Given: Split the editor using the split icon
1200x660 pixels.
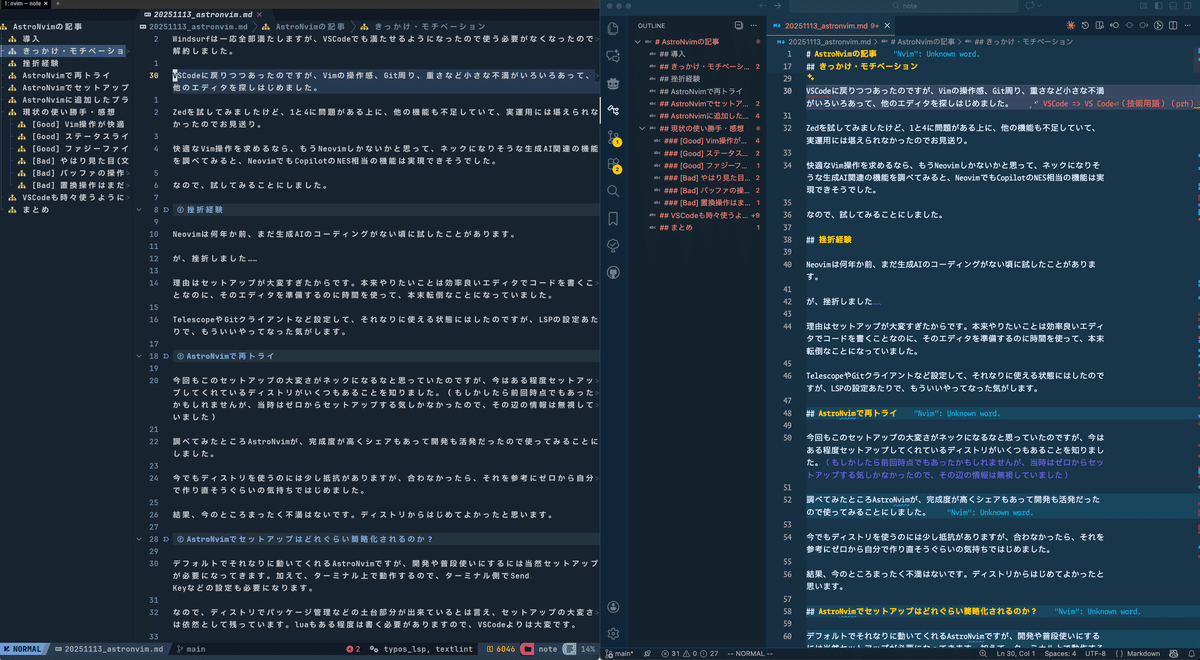Looking at the screenshot, I should (1173, 26).
